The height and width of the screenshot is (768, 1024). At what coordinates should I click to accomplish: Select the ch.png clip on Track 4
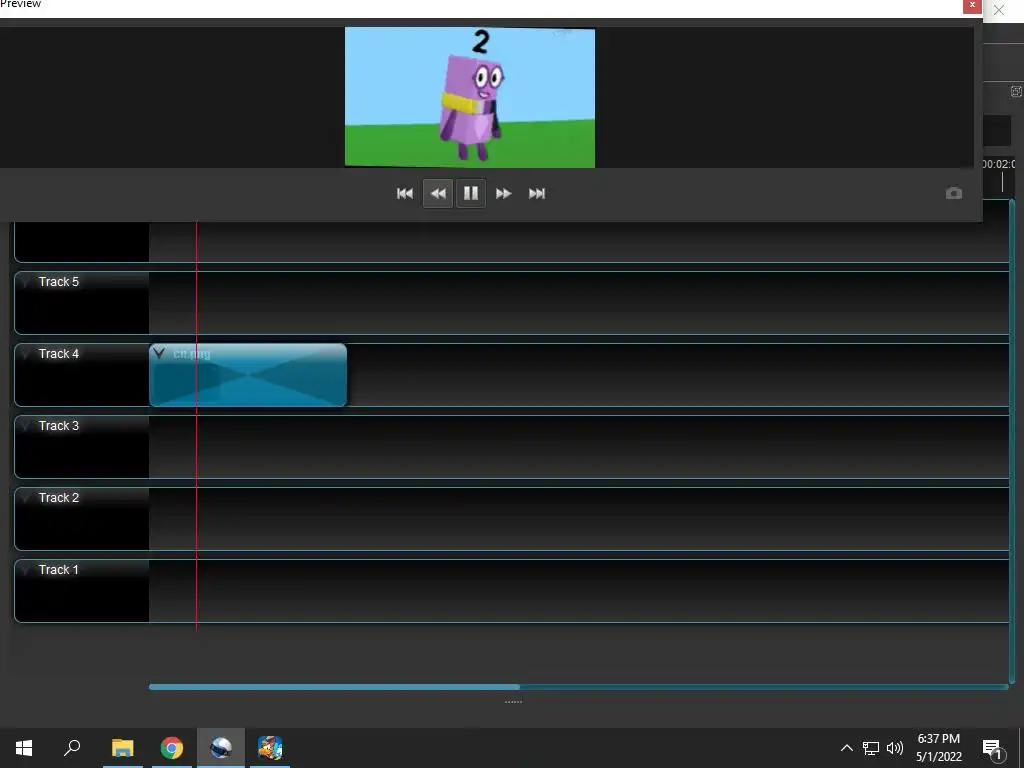(x=248, y=375)
